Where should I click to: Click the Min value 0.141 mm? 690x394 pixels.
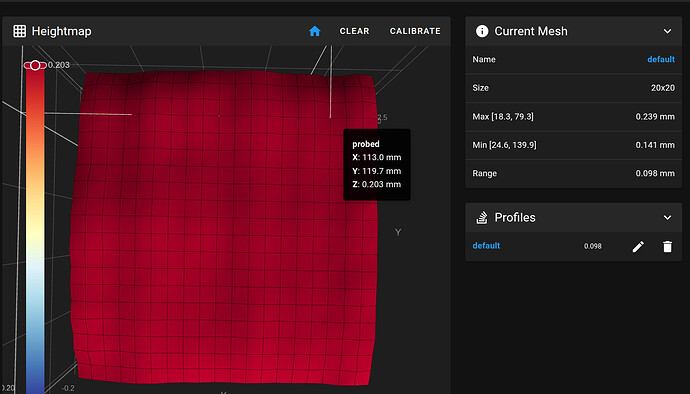pyautogui.click(x=655, y=145)
